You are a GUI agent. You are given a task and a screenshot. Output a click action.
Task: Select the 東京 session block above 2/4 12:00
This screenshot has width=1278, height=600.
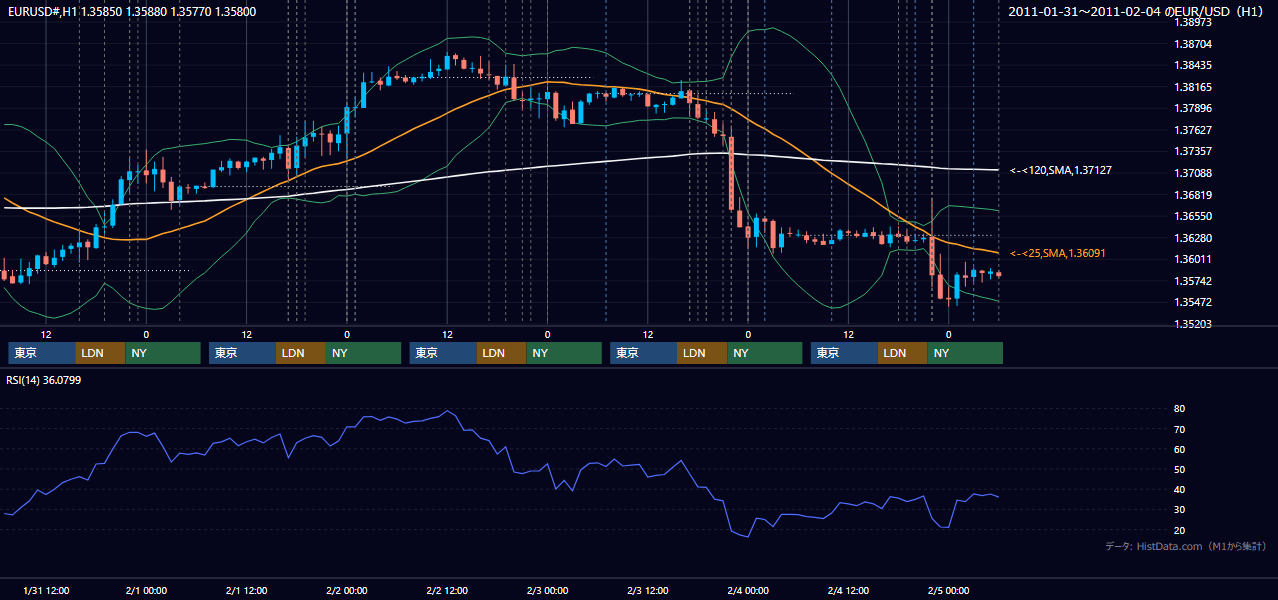[x=844, y=353]
